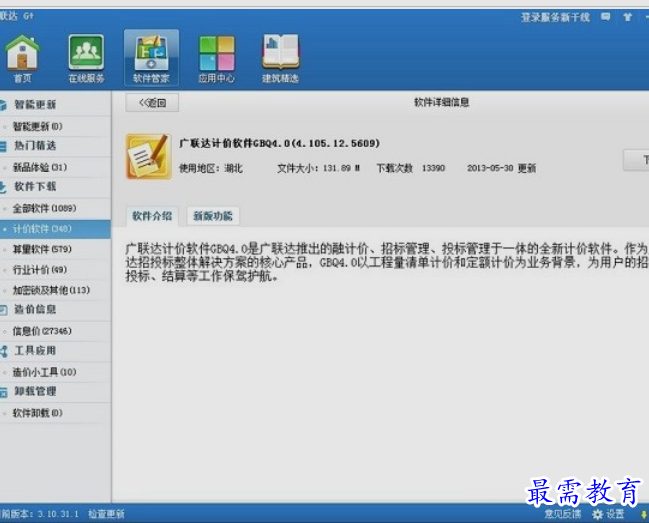649x523 pixels.
Task: Click the version 3.10.31.1 text in status bar
Action: tap(58, 514)
